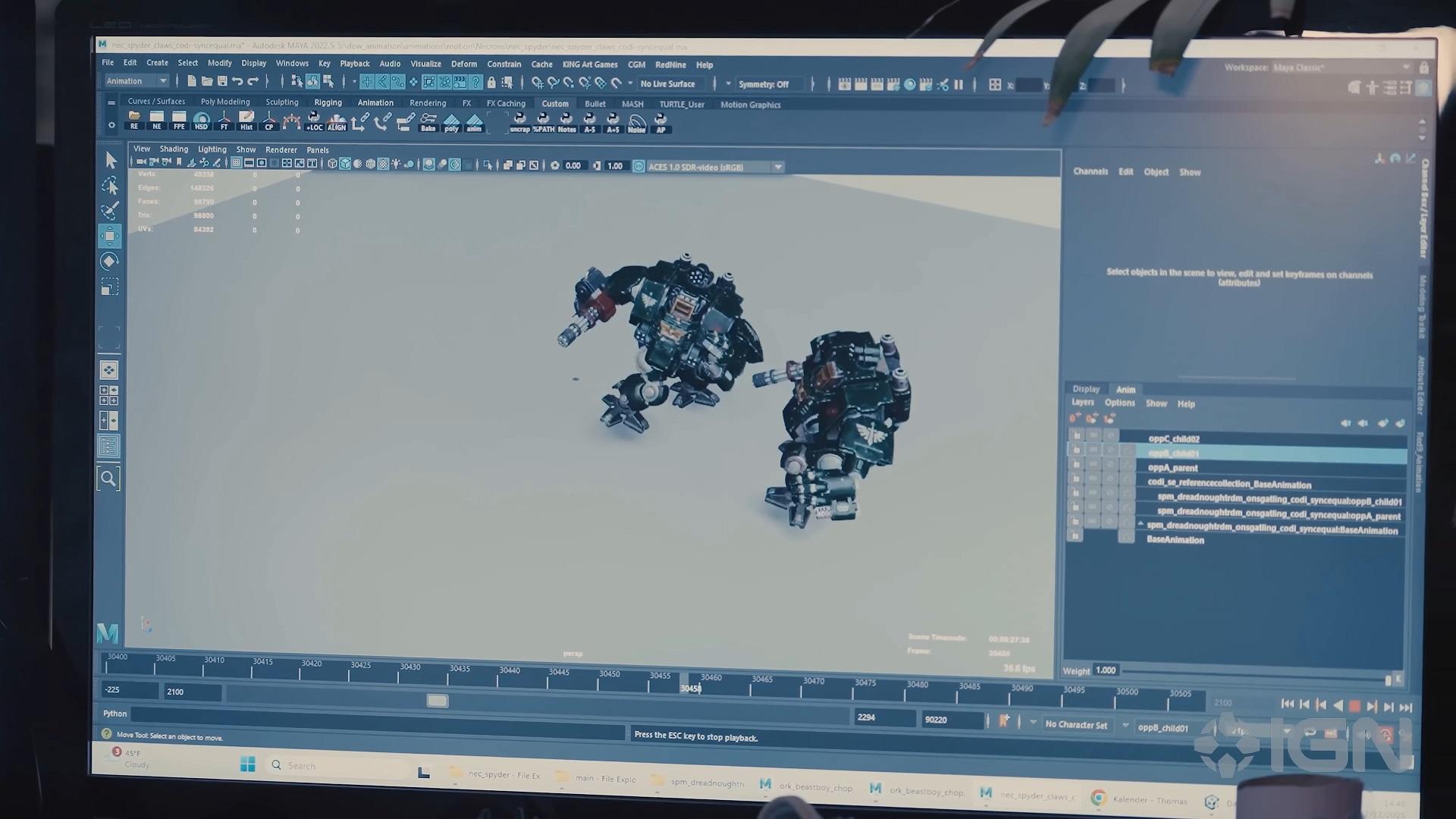This screenshot has width=1456, height=819.
Task: Open the Notes Python shelf script
Action: coord(566,122)
